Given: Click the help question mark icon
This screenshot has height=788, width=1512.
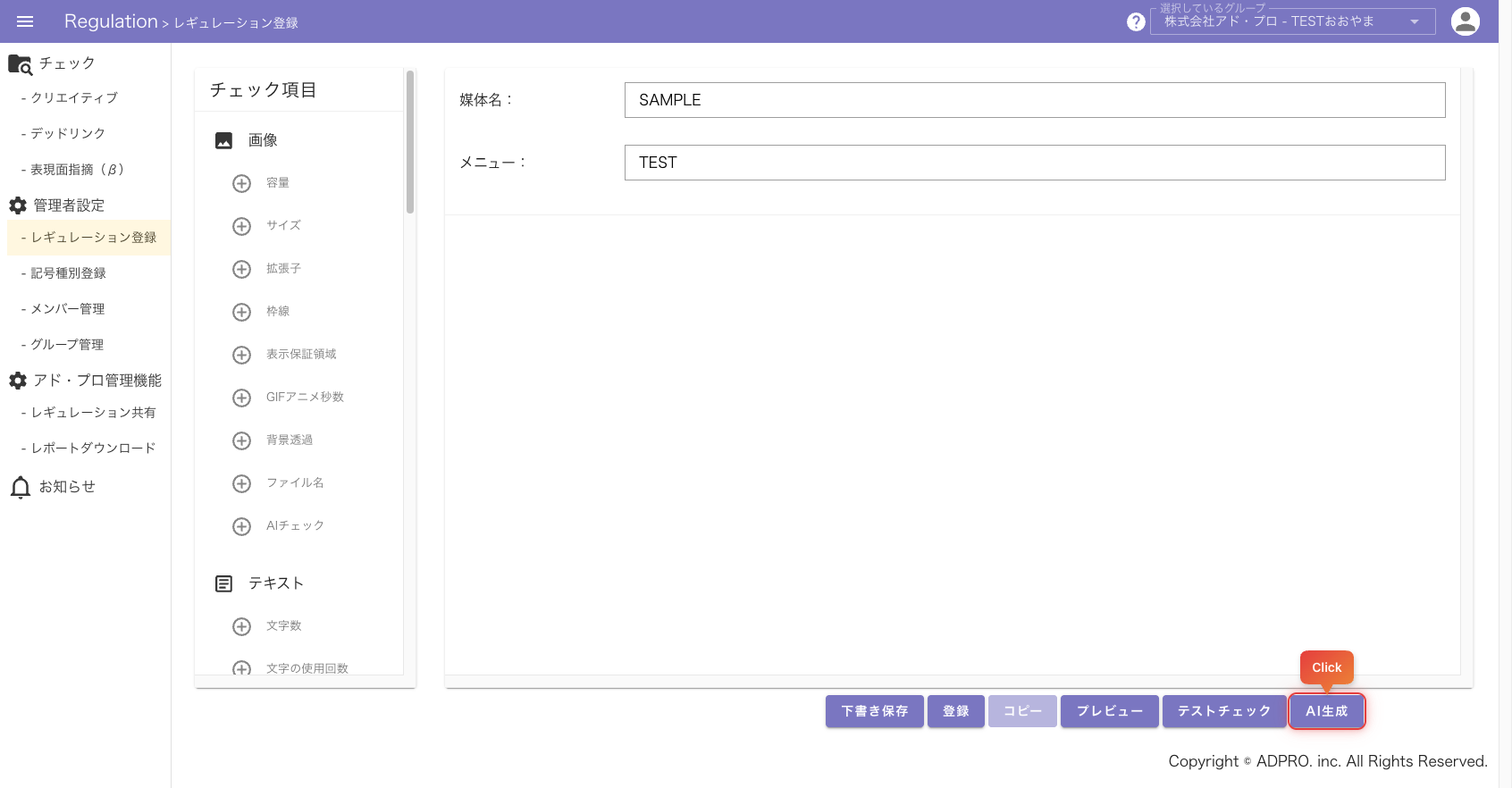Looking at the screenshot, I should [1136, 21].
